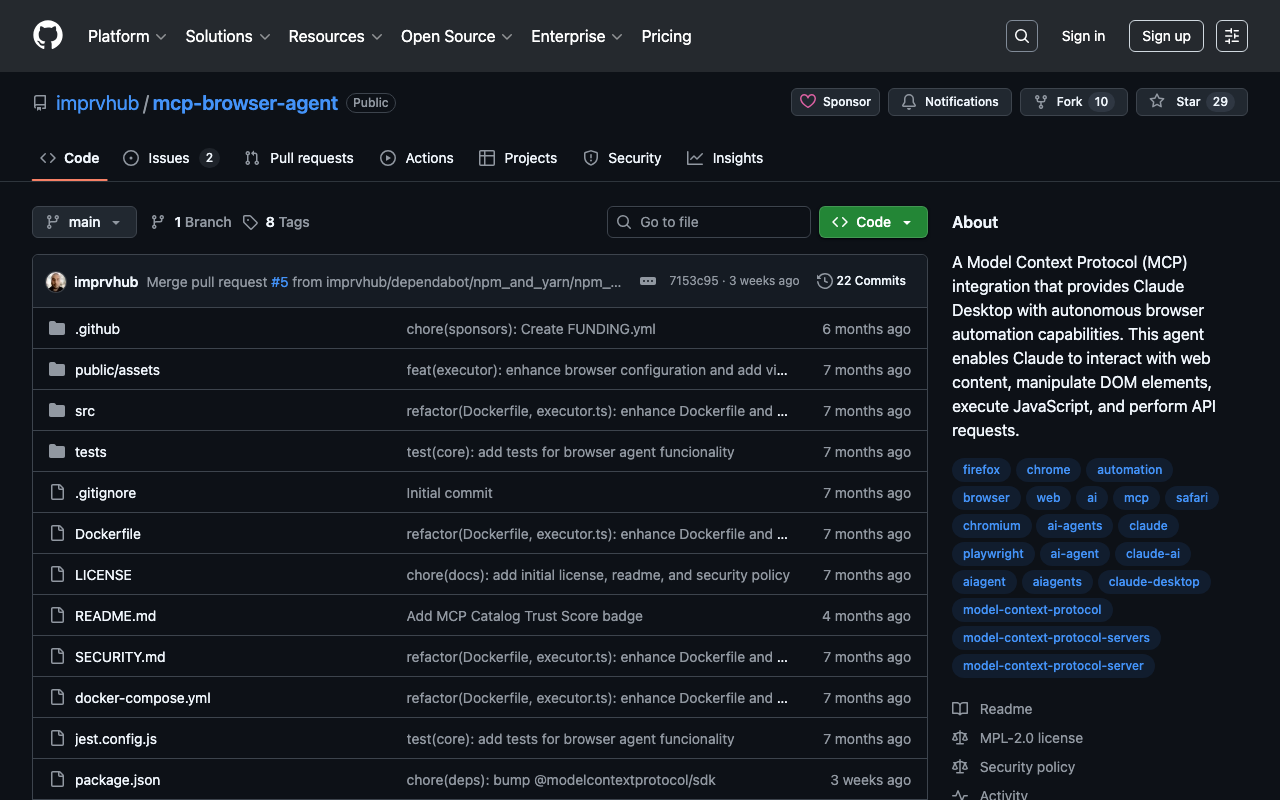Click the Go to file search field
The width and height of the screenshot is (1280, 800).
[709, 222]
